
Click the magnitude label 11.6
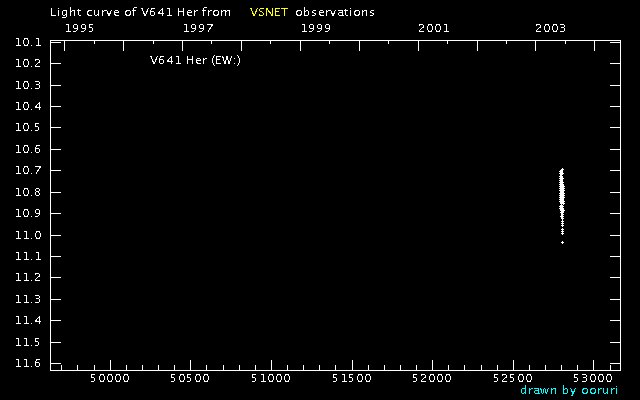tap(28, 363)
